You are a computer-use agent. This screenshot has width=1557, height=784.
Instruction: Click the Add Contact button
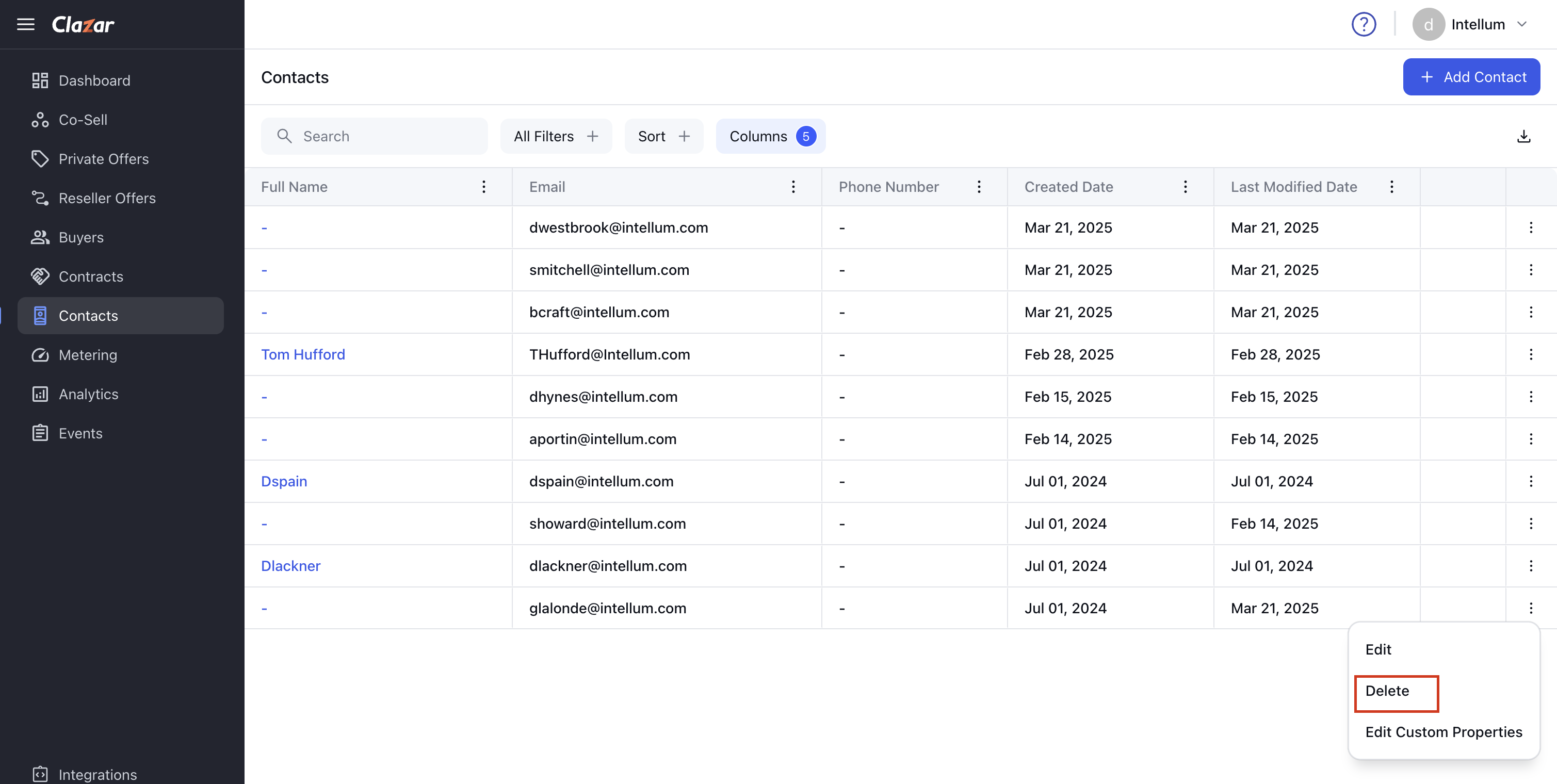[x=1471, y=77]
